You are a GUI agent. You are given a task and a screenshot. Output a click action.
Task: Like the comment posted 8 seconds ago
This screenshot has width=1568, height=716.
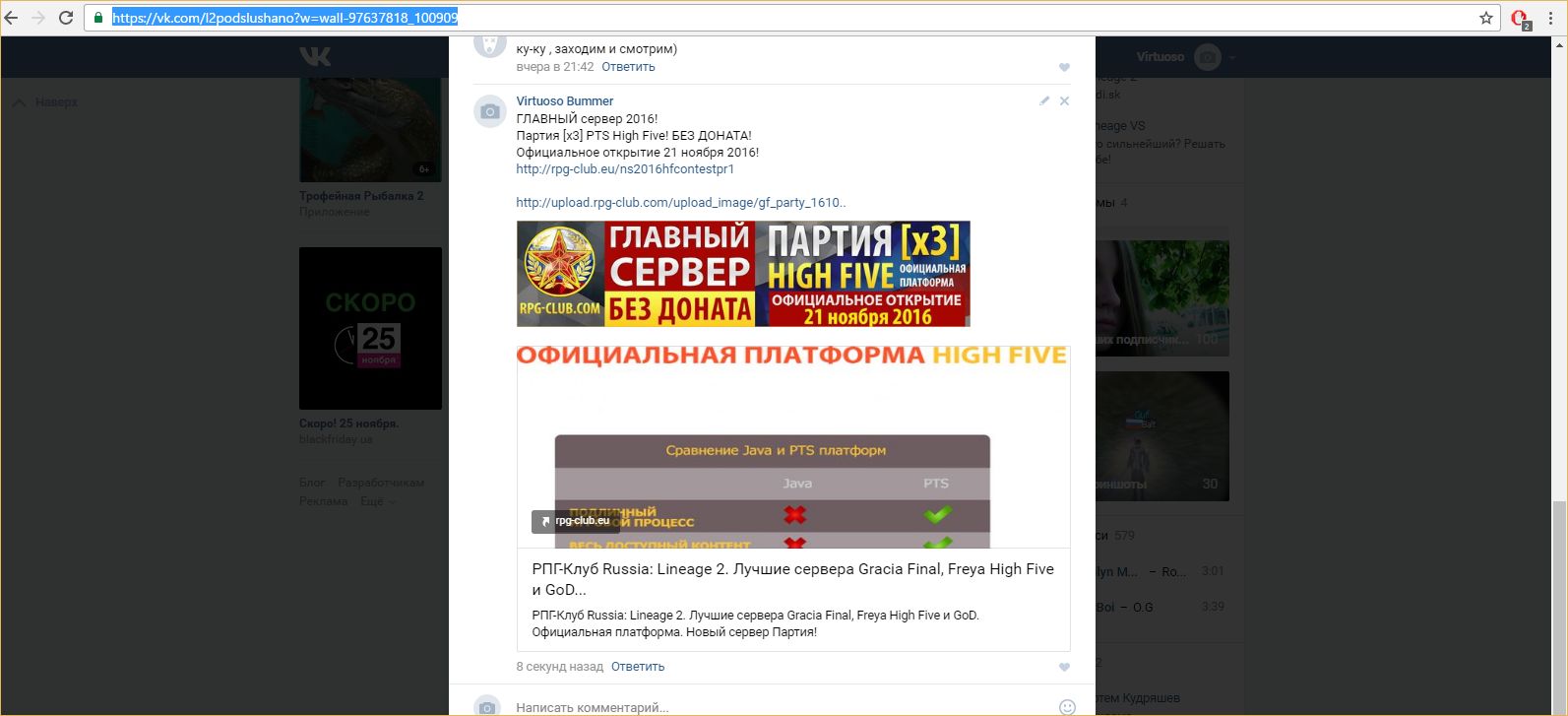pyautogui.click(x=1064, y=667)
